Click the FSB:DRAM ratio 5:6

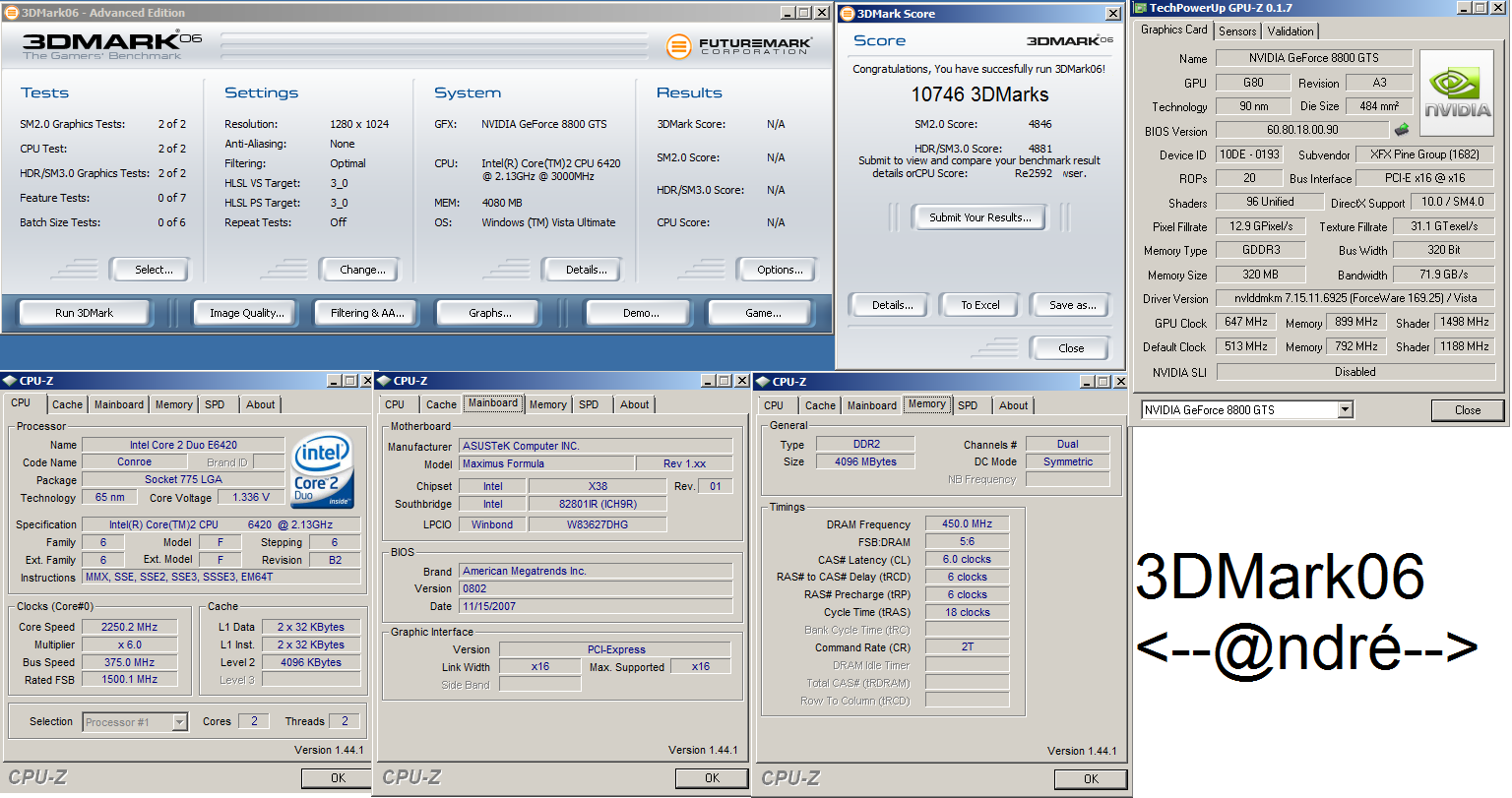pyautogui.click(x=967, y=542)
